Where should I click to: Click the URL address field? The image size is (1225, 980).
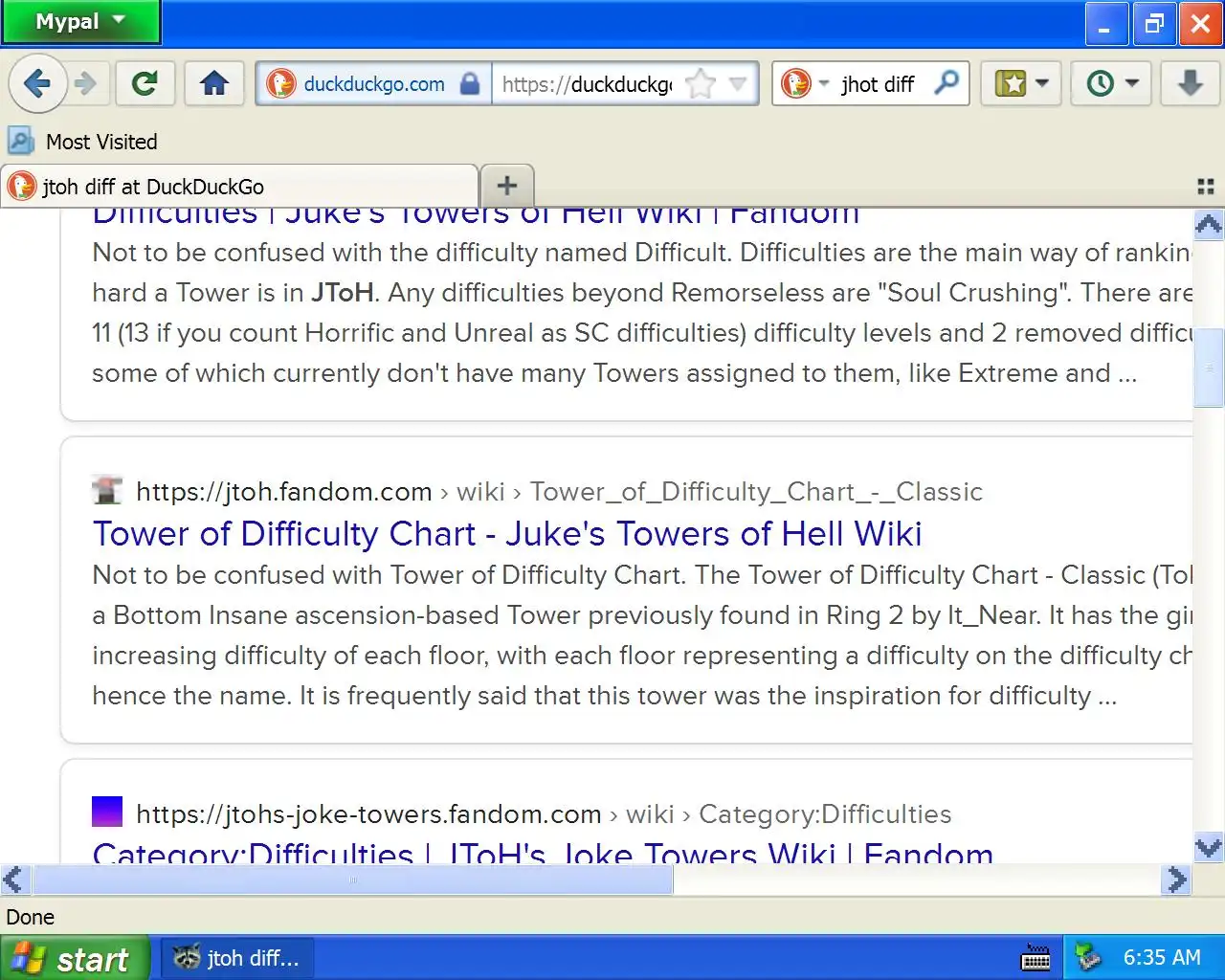[x=588, y=84]
